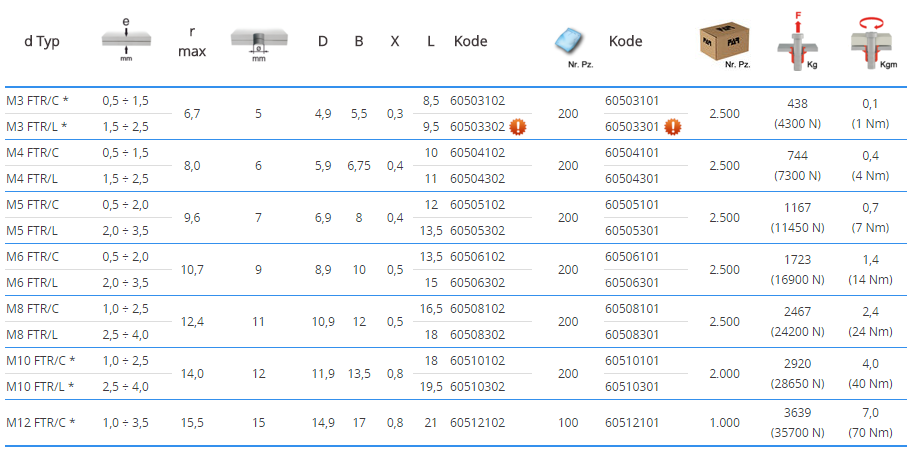Open the M12 code 60512101
913x450 pixels.
[633, 423]
